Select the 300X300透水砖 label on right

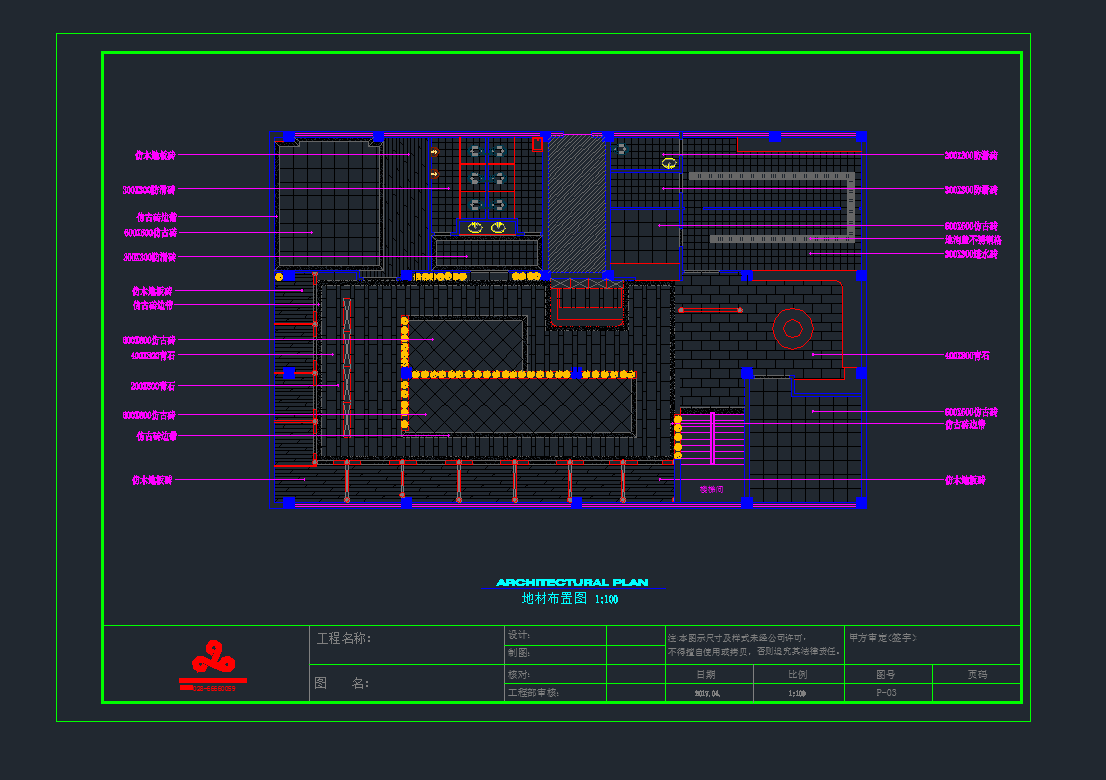[x=971, y=255]
